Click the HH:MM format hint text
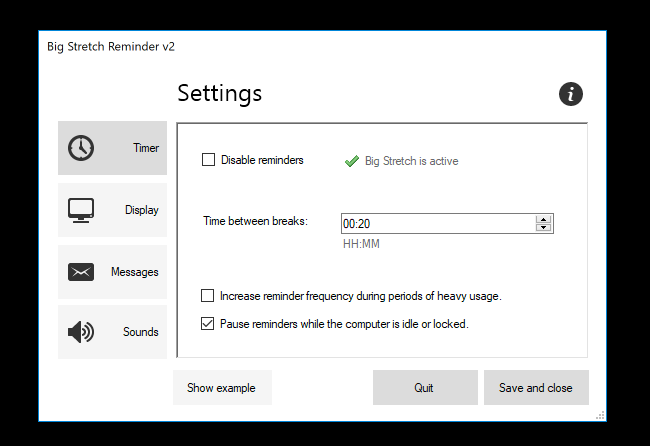 (361, 244)
